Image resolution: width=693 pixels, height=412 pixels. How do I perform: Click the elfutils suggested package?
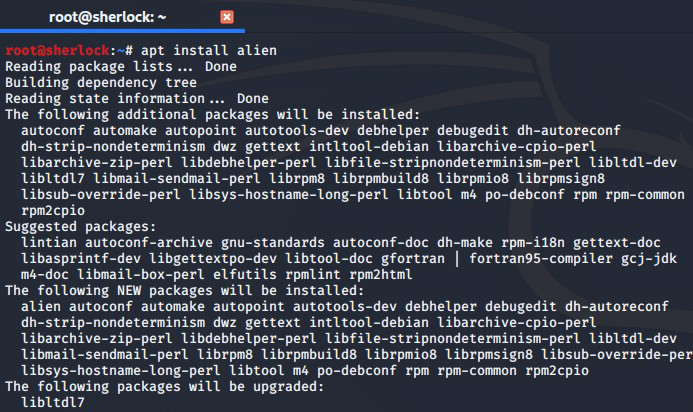249,275
